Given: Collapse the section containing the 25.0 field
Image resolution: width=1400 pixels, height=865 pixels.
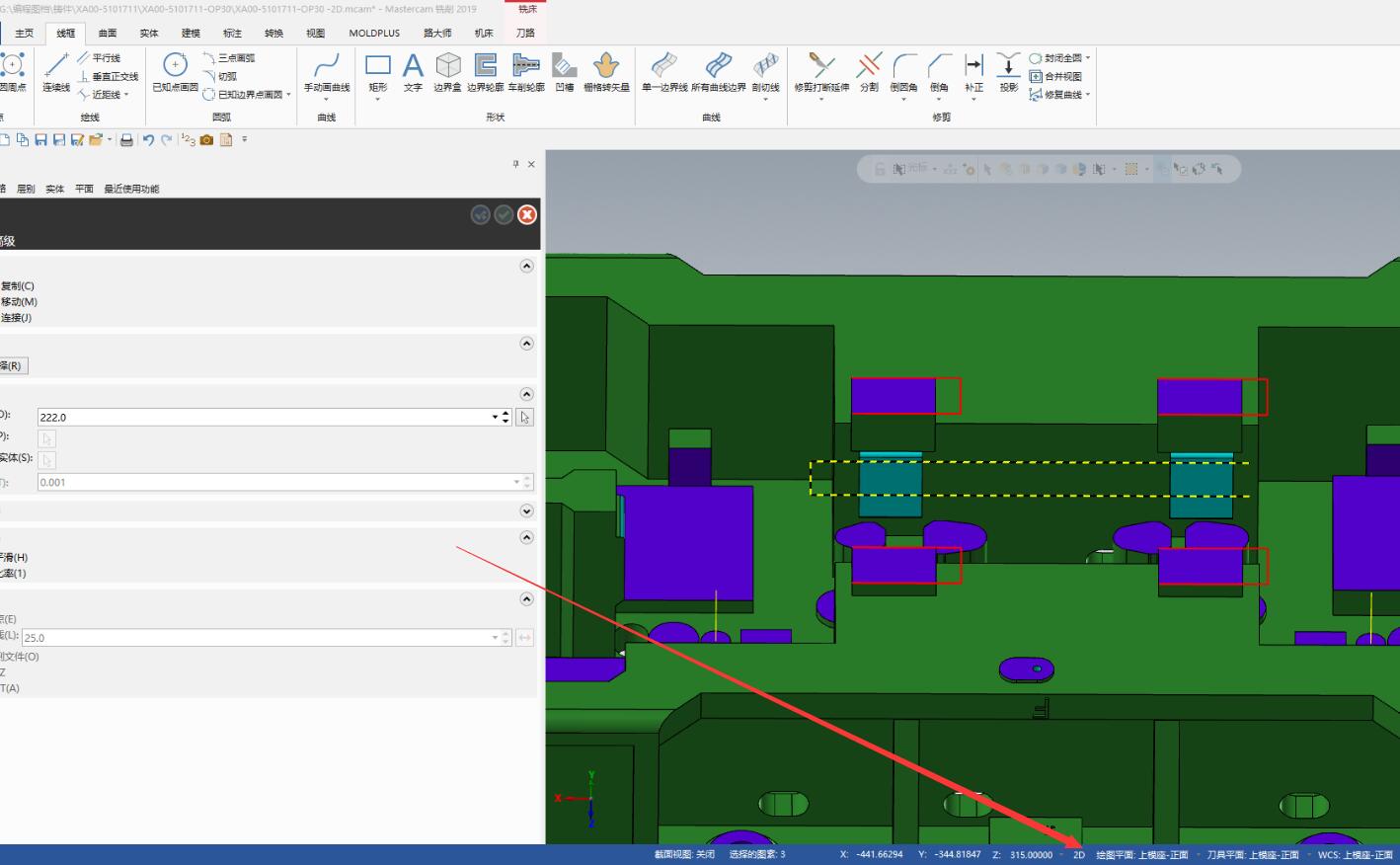Looking at the screenshot, I should tap(526, 598).
